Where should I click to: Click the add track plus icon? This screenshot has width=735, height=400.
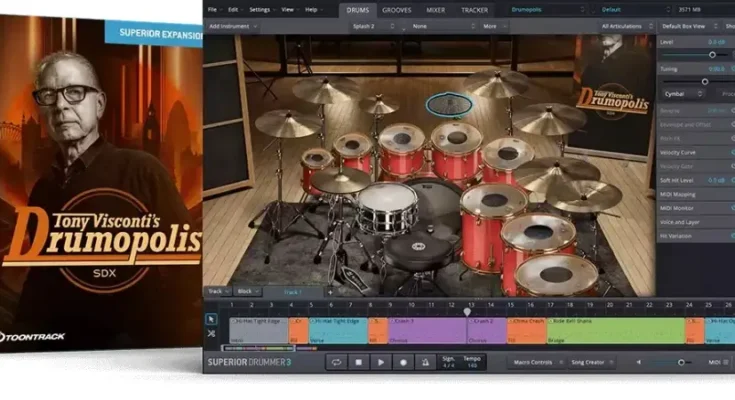pos(330,291)
